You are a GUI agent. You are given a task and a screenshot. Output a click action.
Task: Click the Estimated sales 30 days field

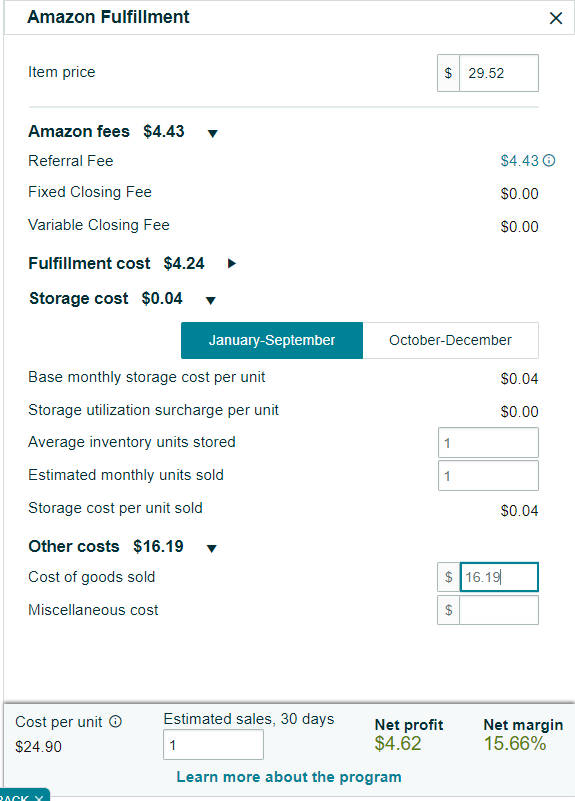coord(213,745)
